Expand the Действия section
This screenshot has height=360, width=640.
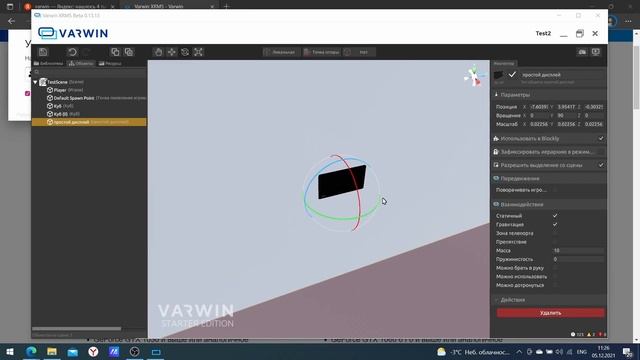coord(549,300)
